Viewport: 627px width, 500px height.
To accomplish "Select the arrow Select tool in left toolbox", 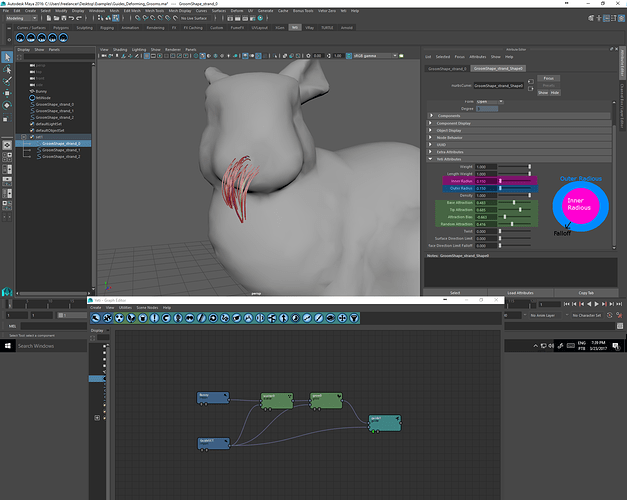I will tap(7, 57).
